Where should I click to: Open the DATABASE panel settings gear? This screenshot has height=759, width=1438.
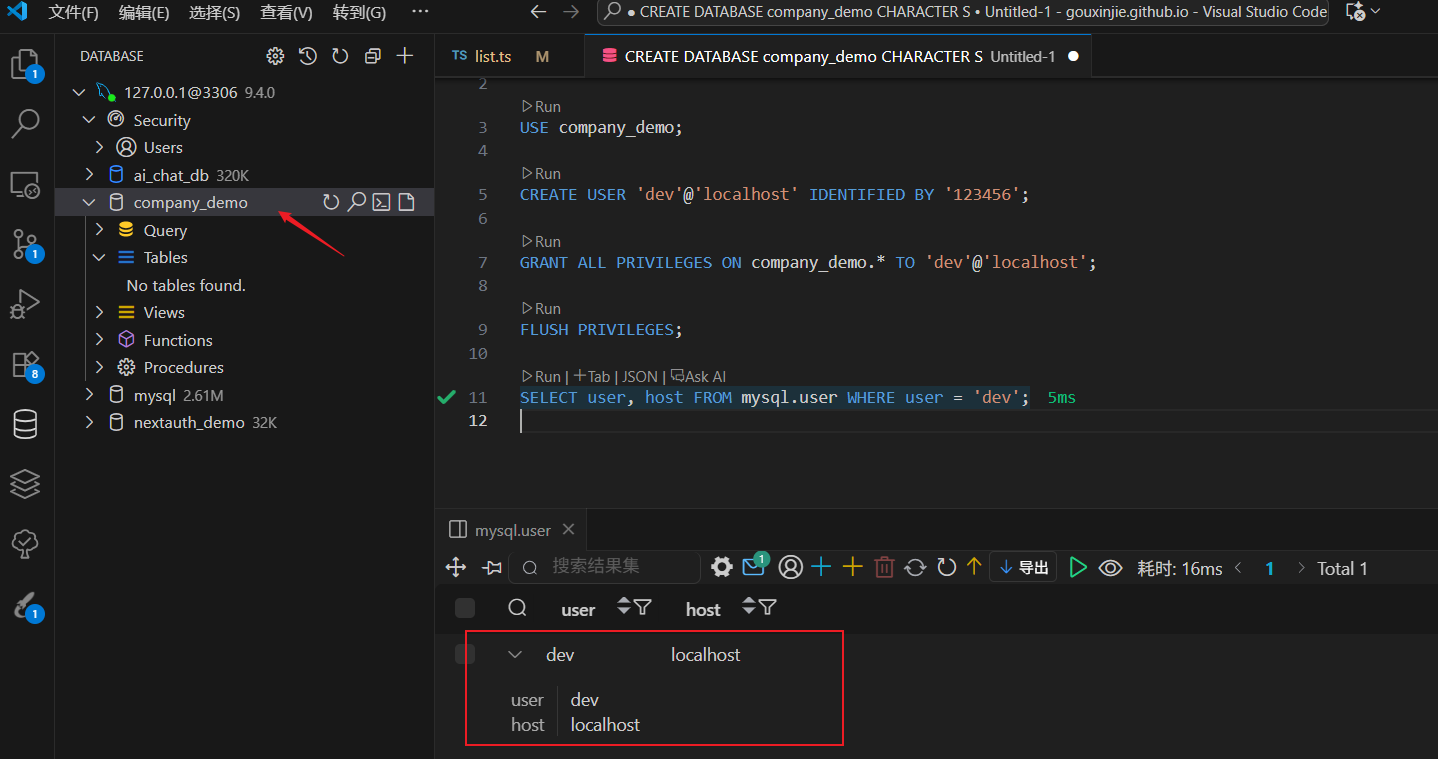click(x=275, y=56)
